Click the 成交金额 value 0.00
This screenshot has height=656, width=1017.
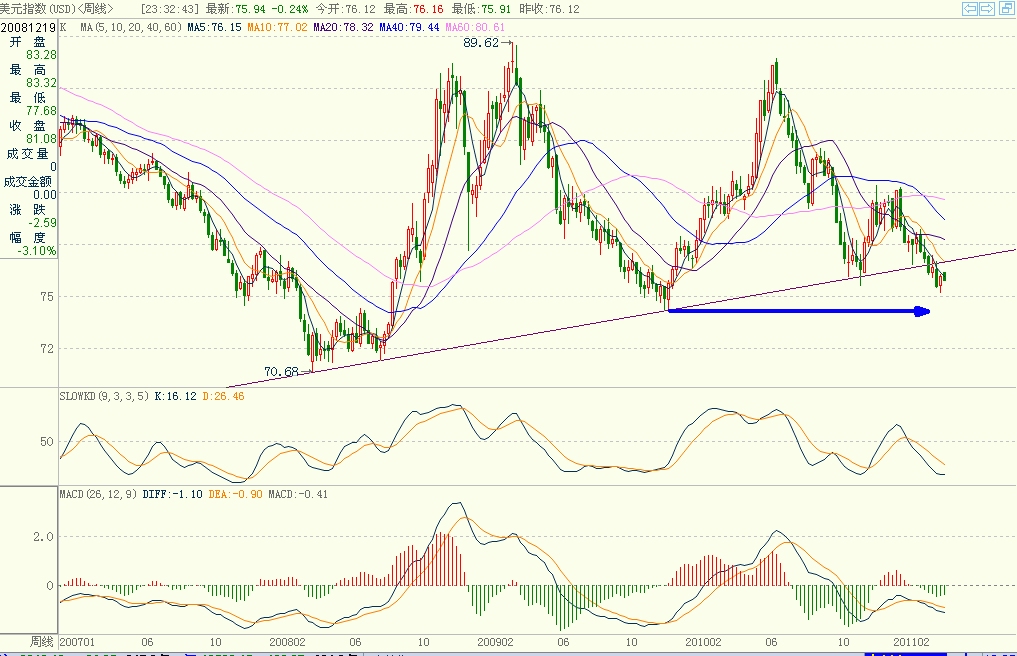tap(45, 195)
